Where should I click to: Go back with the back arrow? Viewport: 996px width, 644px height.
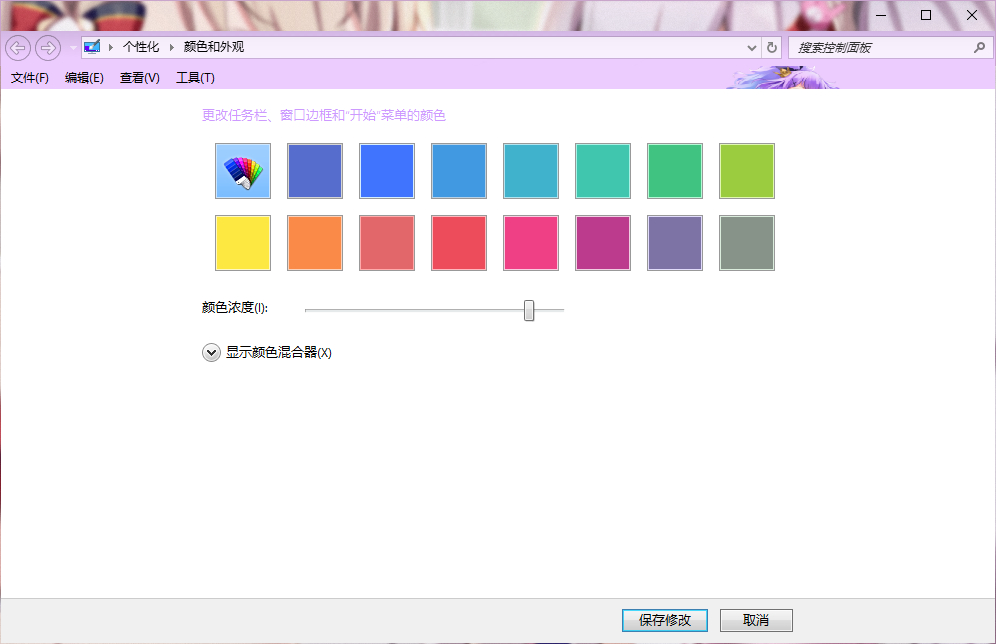tap(18, 48)
